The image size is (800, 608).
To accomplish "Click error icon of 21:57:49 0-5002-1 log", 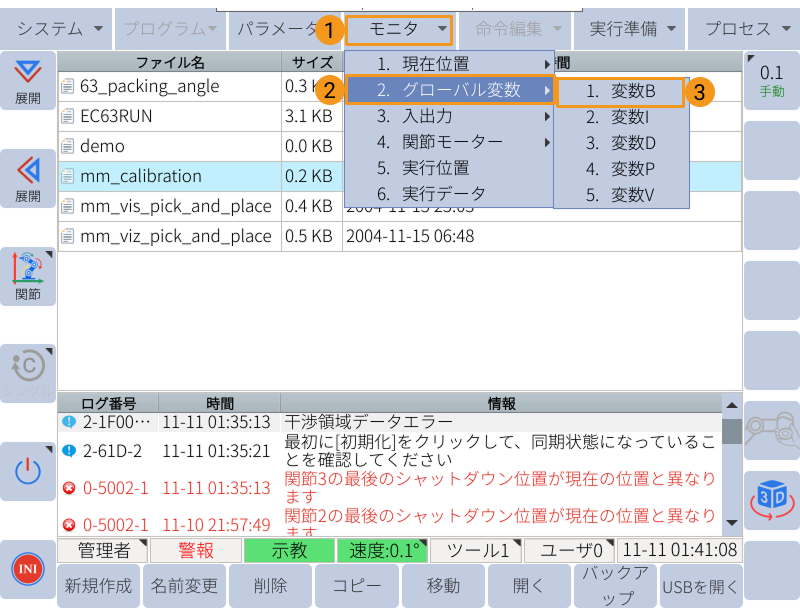I will [x=69, y=525].
